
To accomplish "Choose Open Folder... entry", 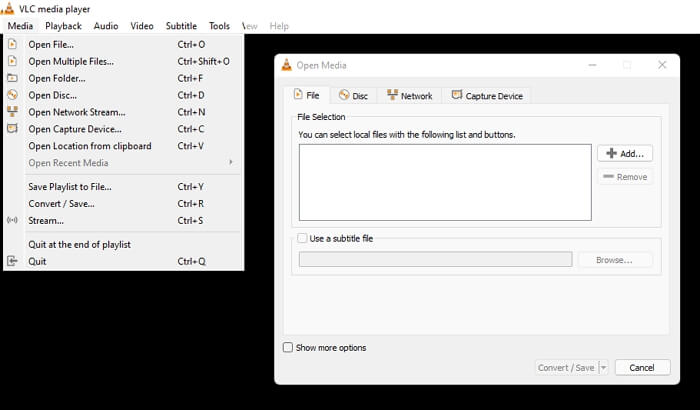I will point(124,78).
